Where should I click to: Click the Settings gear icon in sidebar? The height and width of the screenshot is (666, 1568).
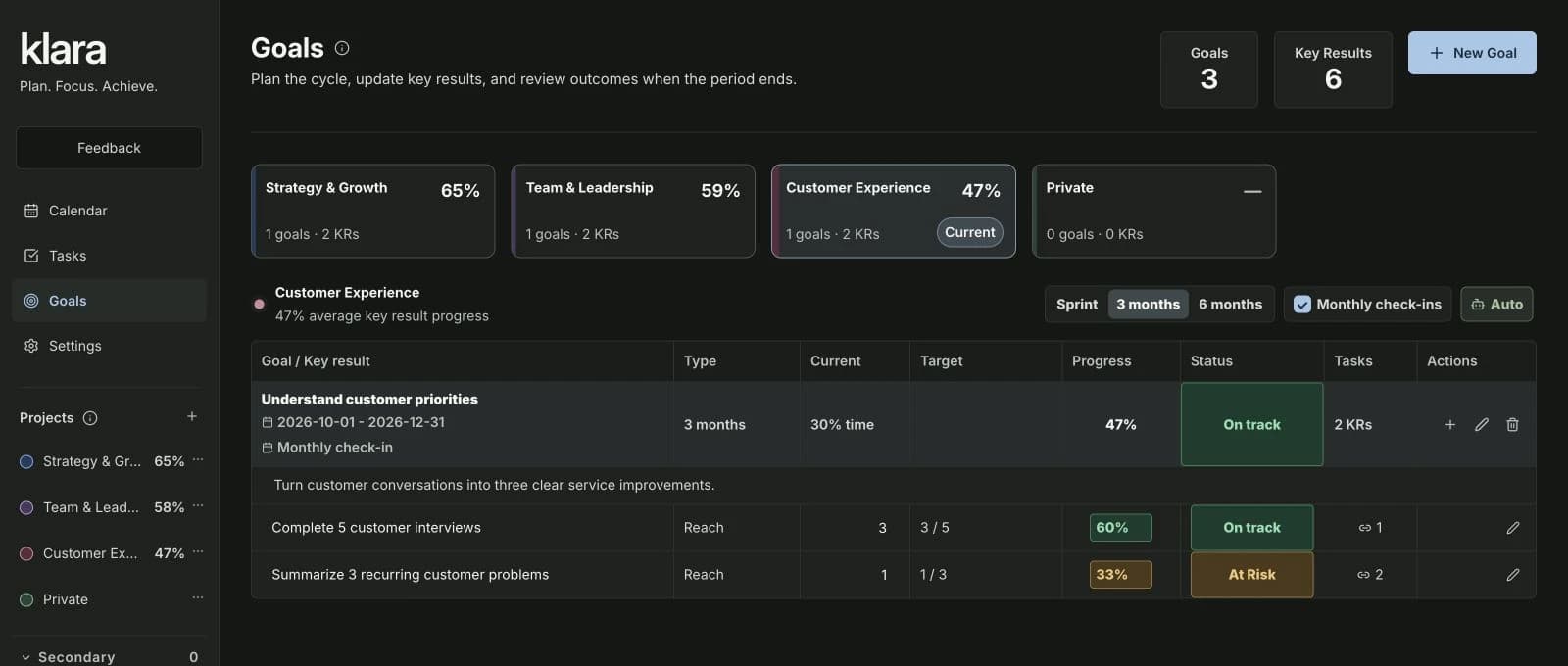[x=31, y=346]
